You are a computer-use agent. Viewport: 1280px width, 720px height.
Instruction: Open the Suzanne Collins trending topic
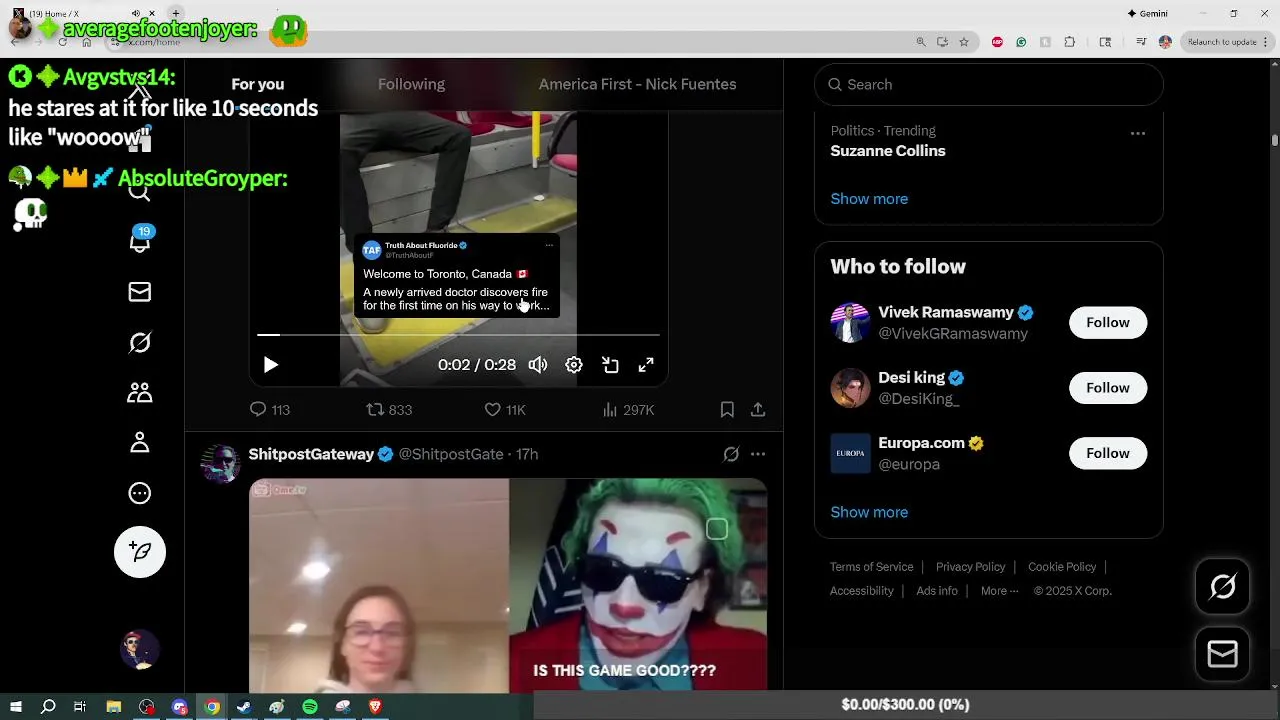coord(888,151)
